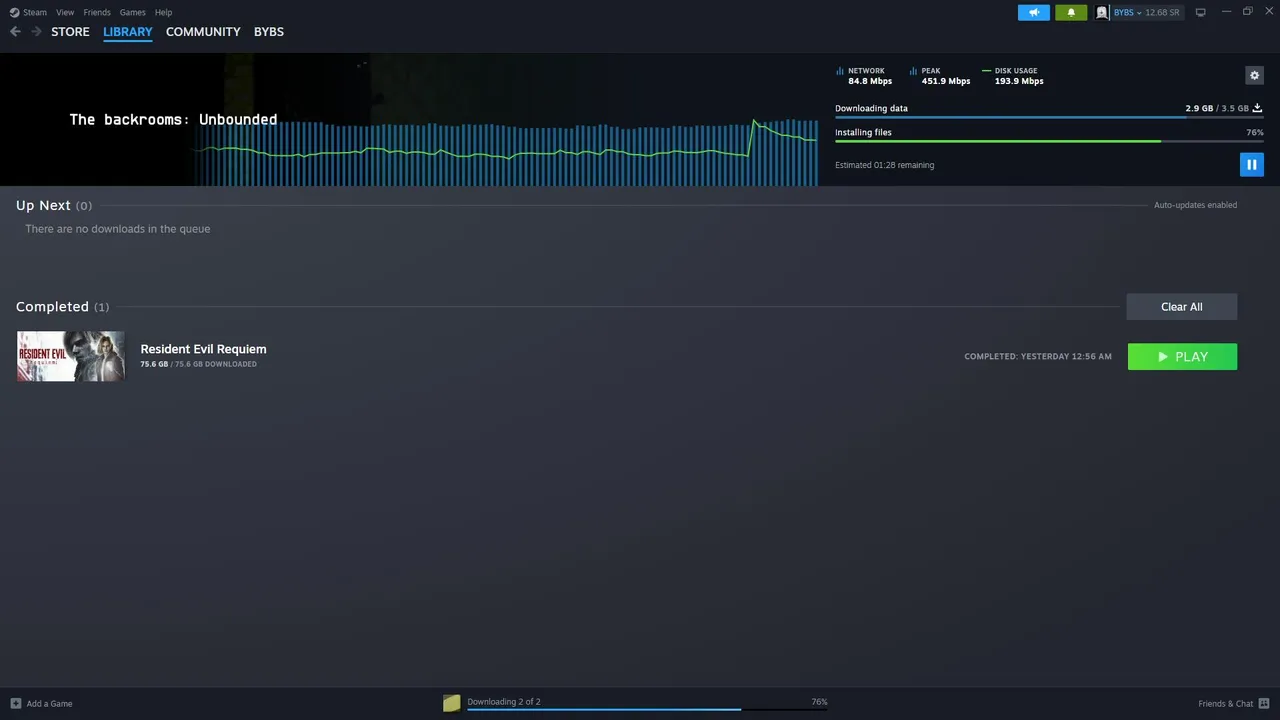The image size is (1280, 720).
Task: Click the download arrow icon beside 3.5 GB
Action: tap(1258, 108)
